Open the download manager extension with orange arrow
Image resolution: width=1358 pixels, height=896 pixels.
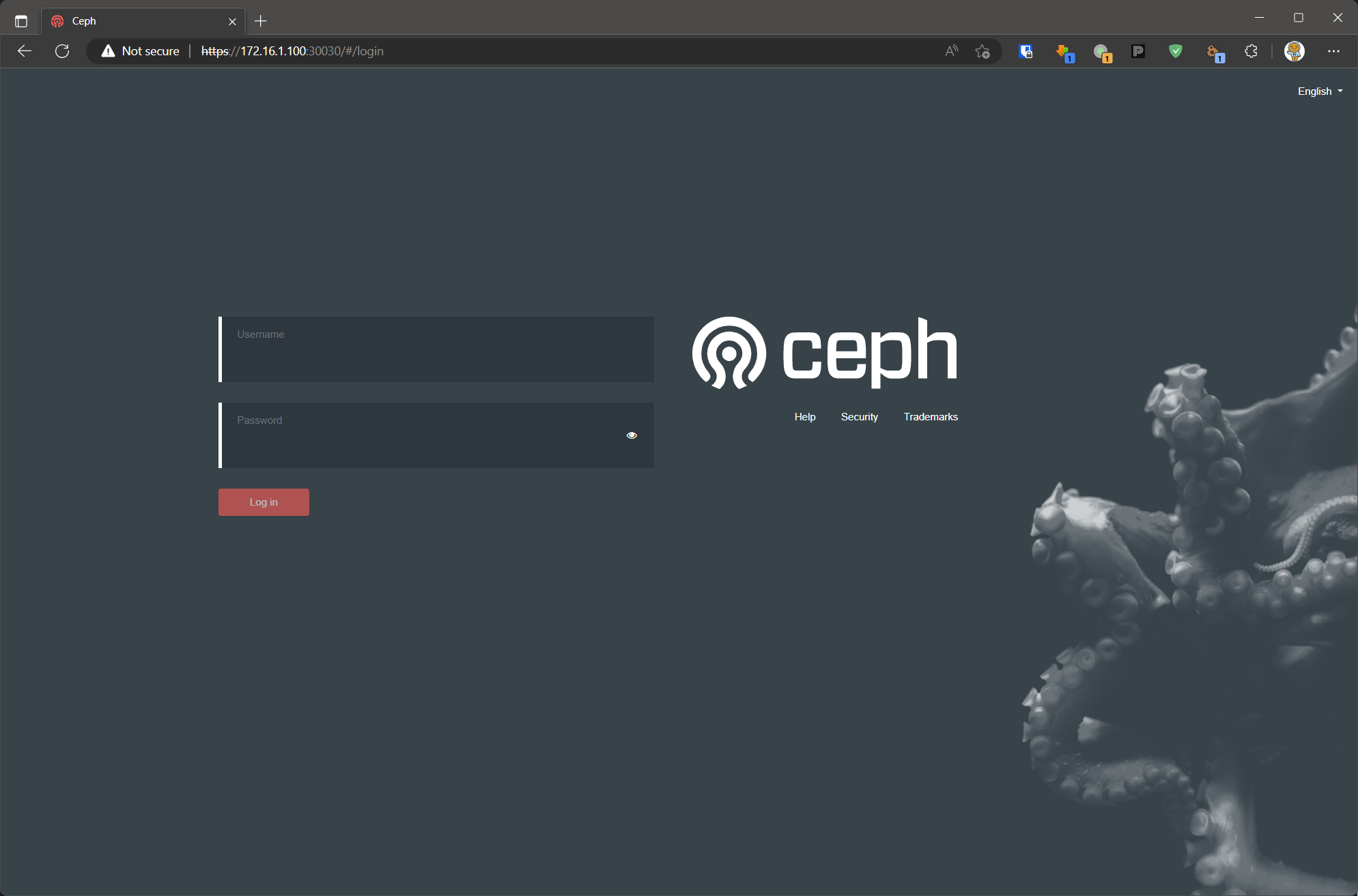coord(1064,52)
